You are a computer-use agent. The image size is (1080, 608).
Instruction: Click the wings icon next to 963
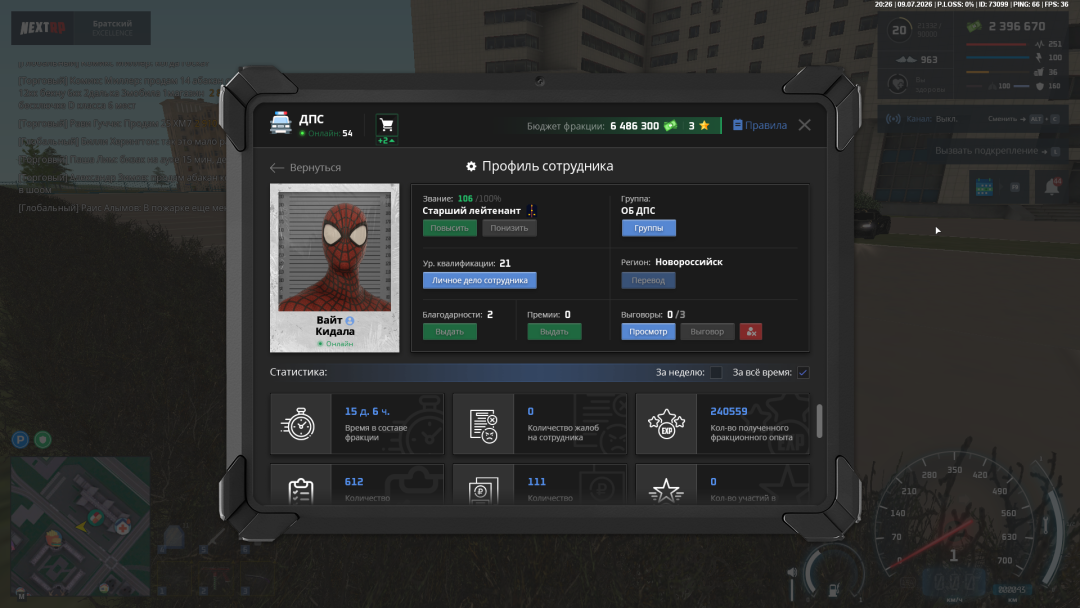coord(906,59)
